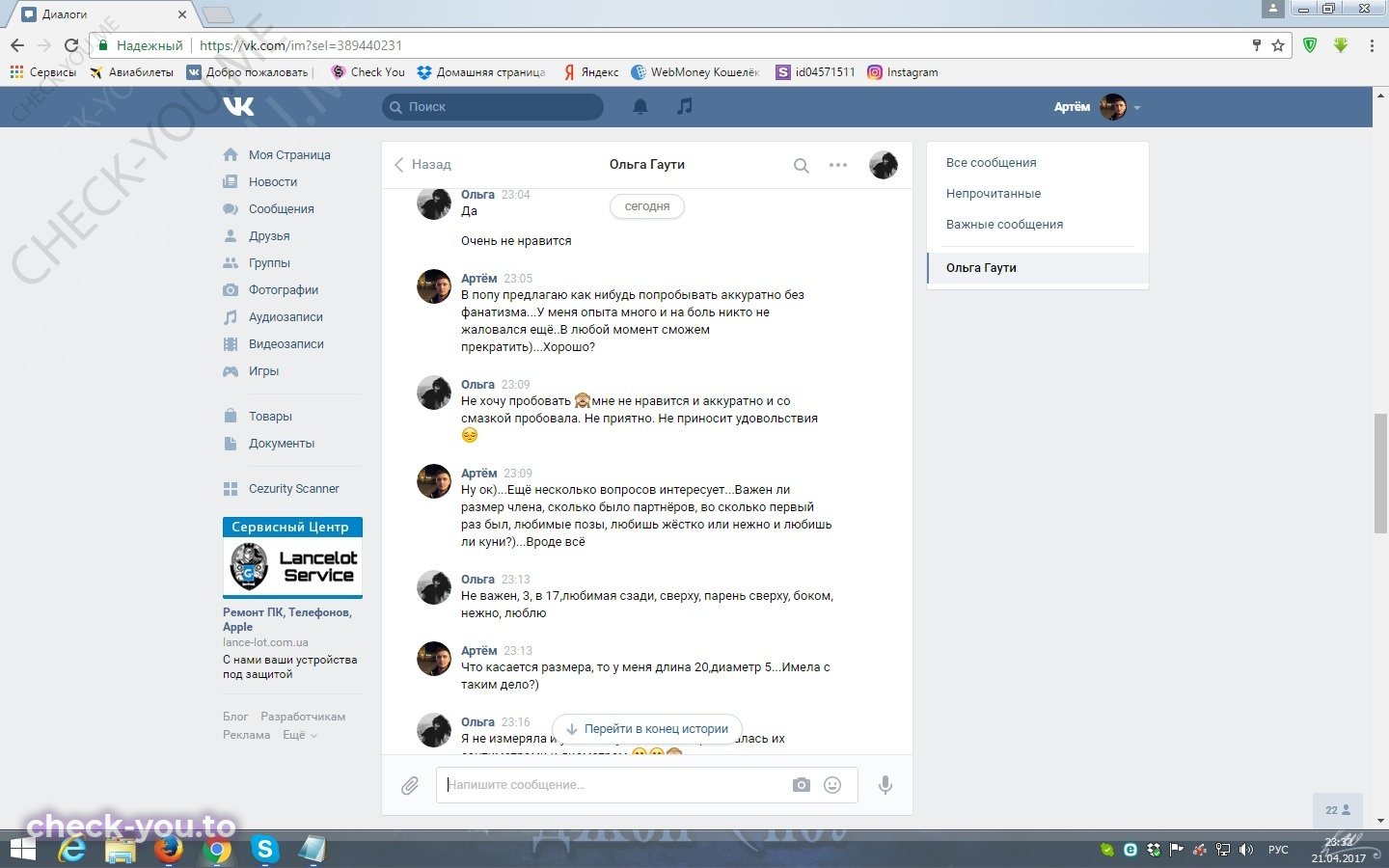This screenshot has height=868, width=1389.
Task: Click the Lancelot Service ad image
Action: coord(292,566)
